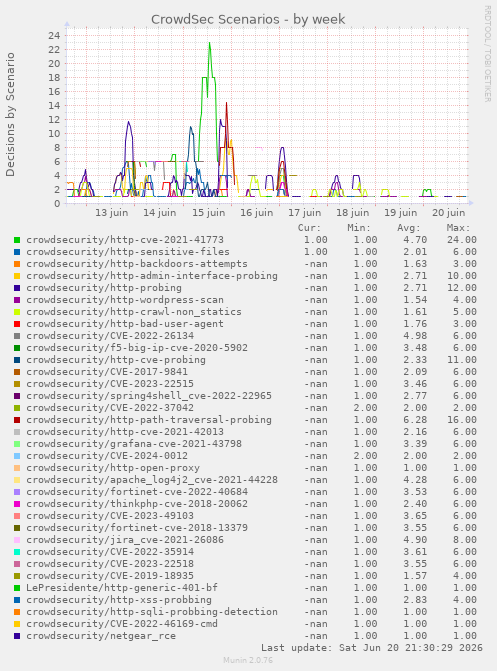Select the crowdsecurity/http-probing legend label

tap(104, 288)
